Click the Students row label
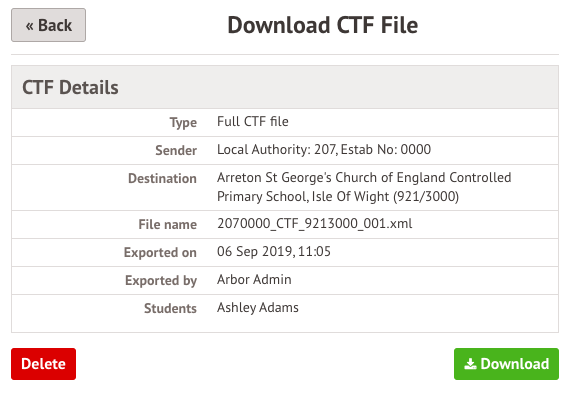 (170, 309)
